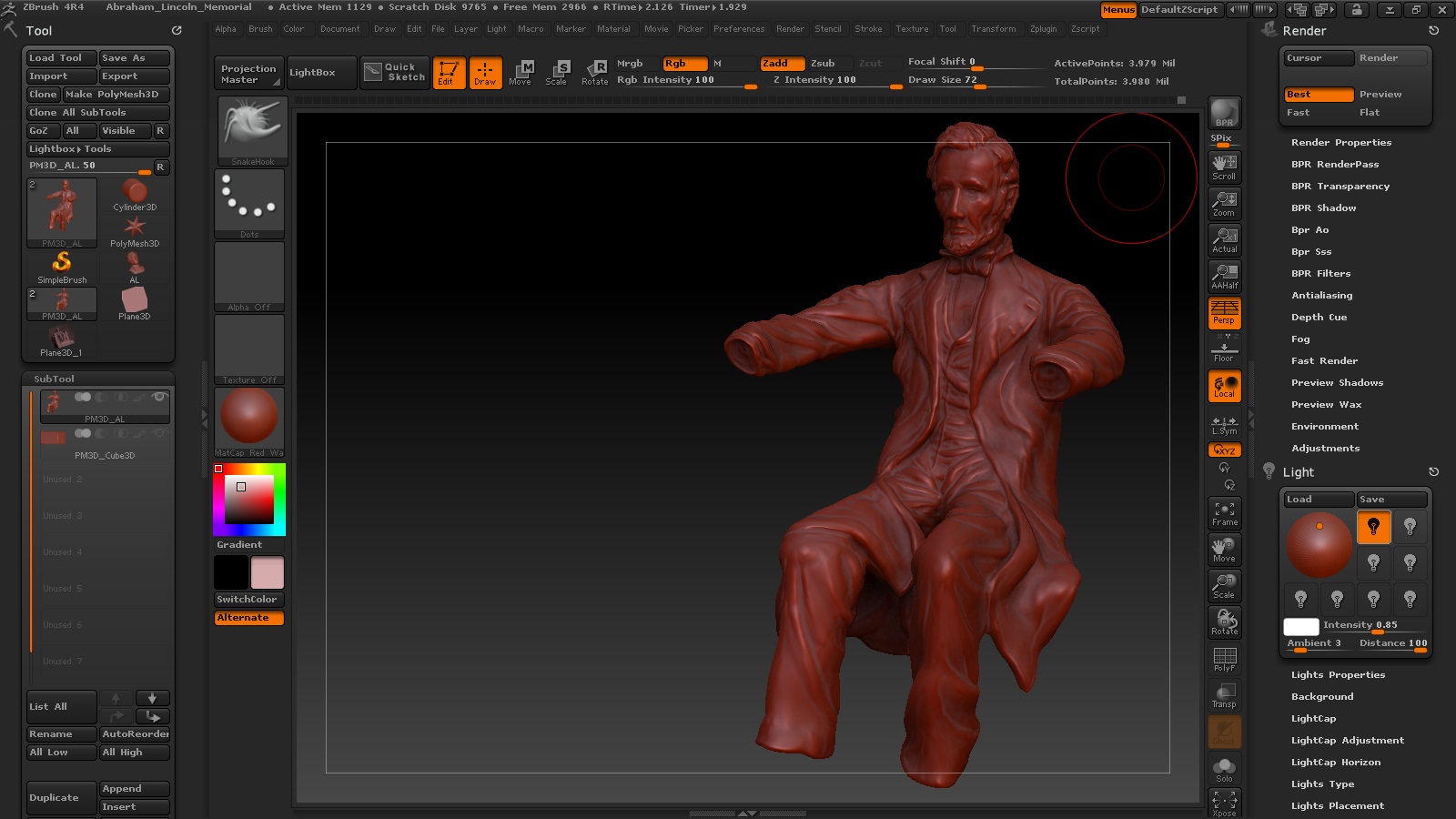Open the Dots stroke selector
Image resolution: width=1456 pixels, height=819 pixels.
point(249,204)
